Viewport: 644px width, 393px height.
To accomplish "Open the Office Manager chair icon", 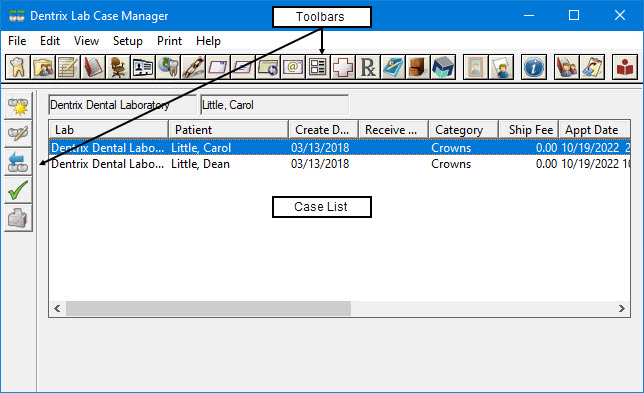I will [x=118, y=67].
